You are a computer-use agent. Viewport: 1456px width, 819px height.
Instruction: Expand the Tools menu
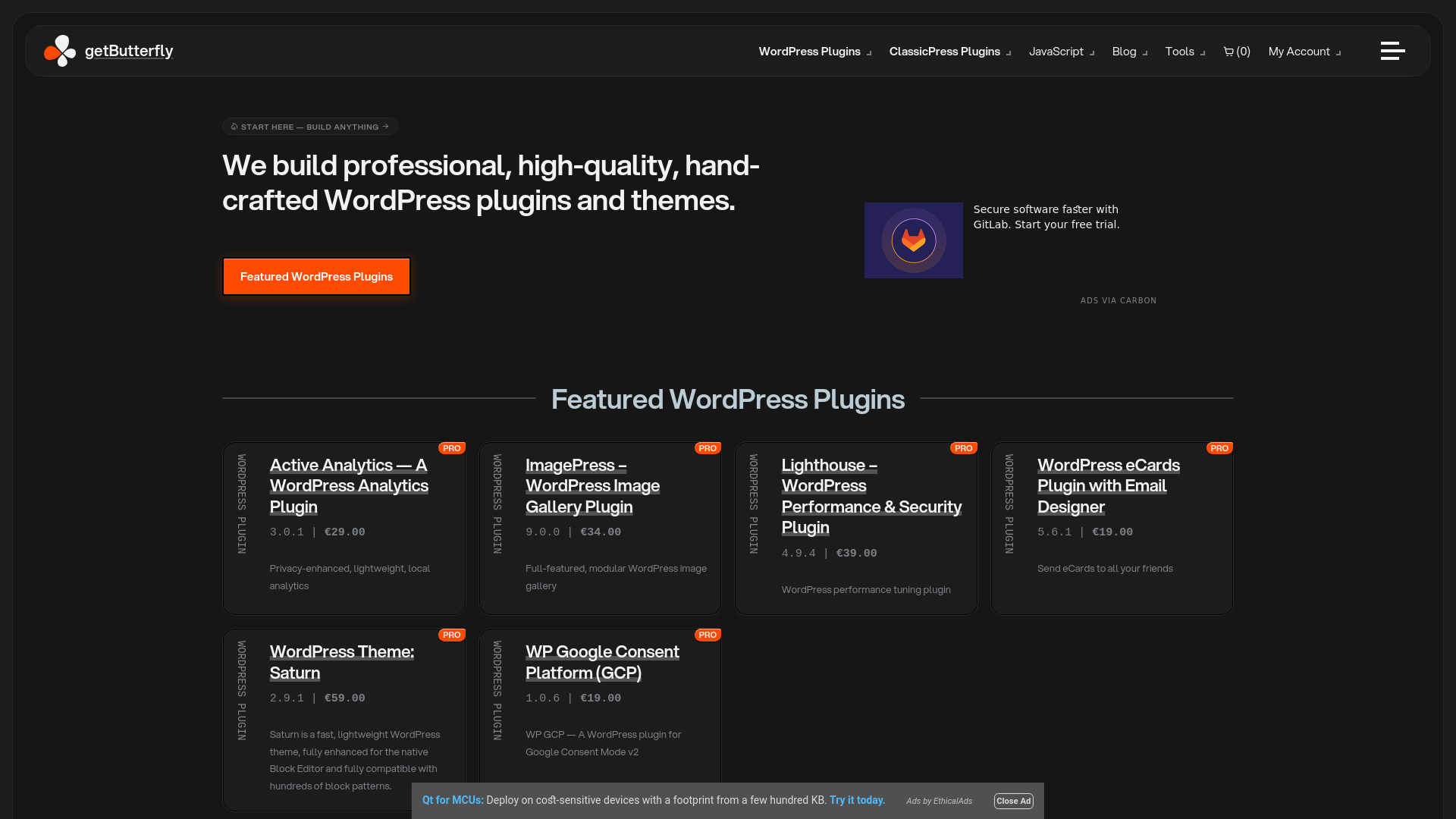tap(1185, 52)
